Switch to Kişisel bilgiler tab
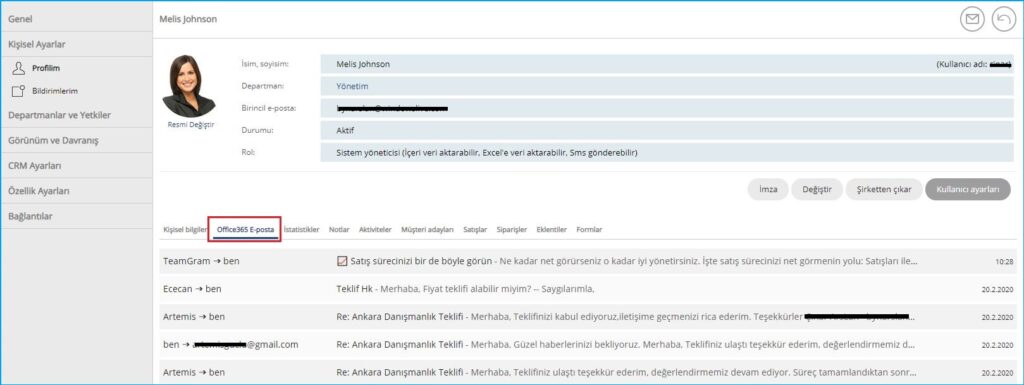The width and height of the screenshot is (1024, 385). tap(185, 230)
